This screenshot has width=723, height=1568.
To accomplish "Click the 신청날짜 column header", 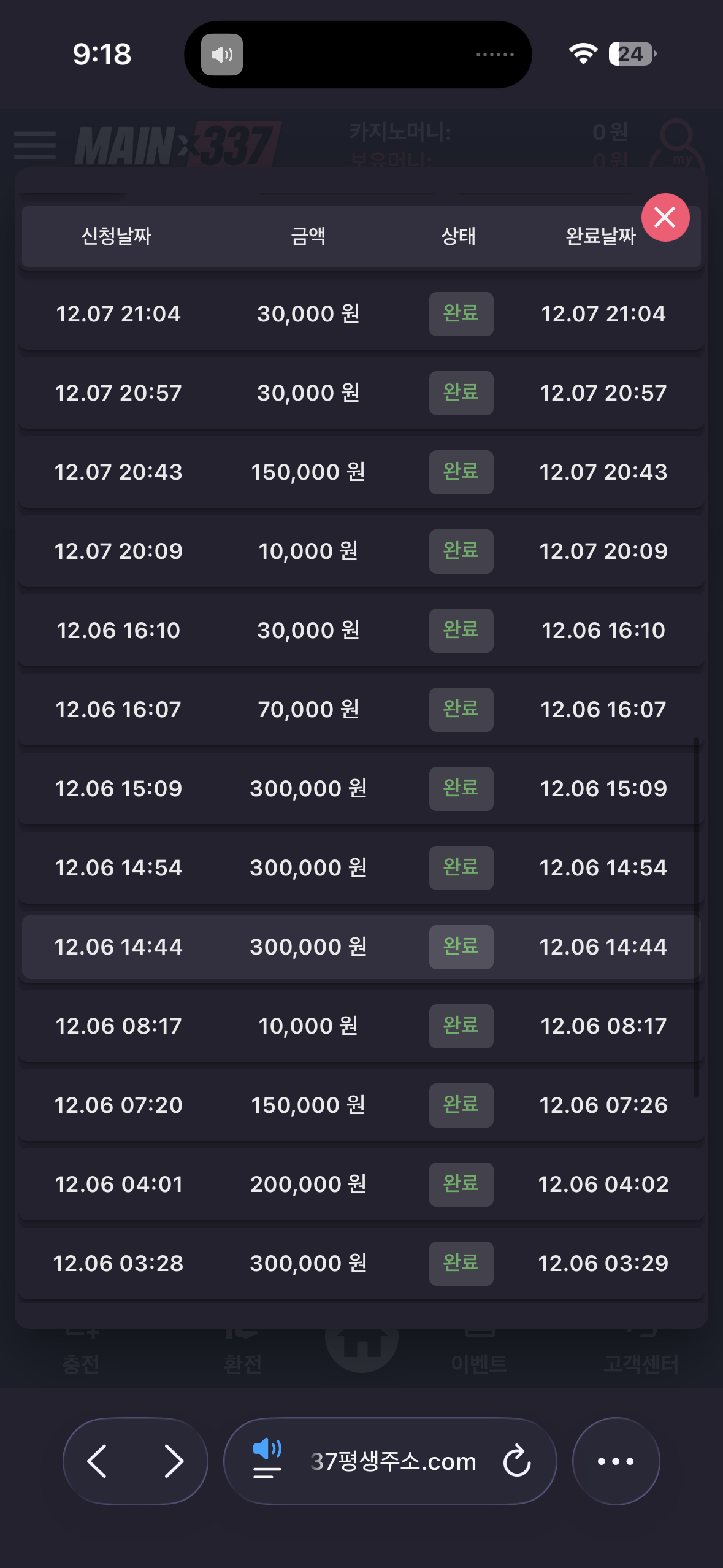I will [117, 236].
